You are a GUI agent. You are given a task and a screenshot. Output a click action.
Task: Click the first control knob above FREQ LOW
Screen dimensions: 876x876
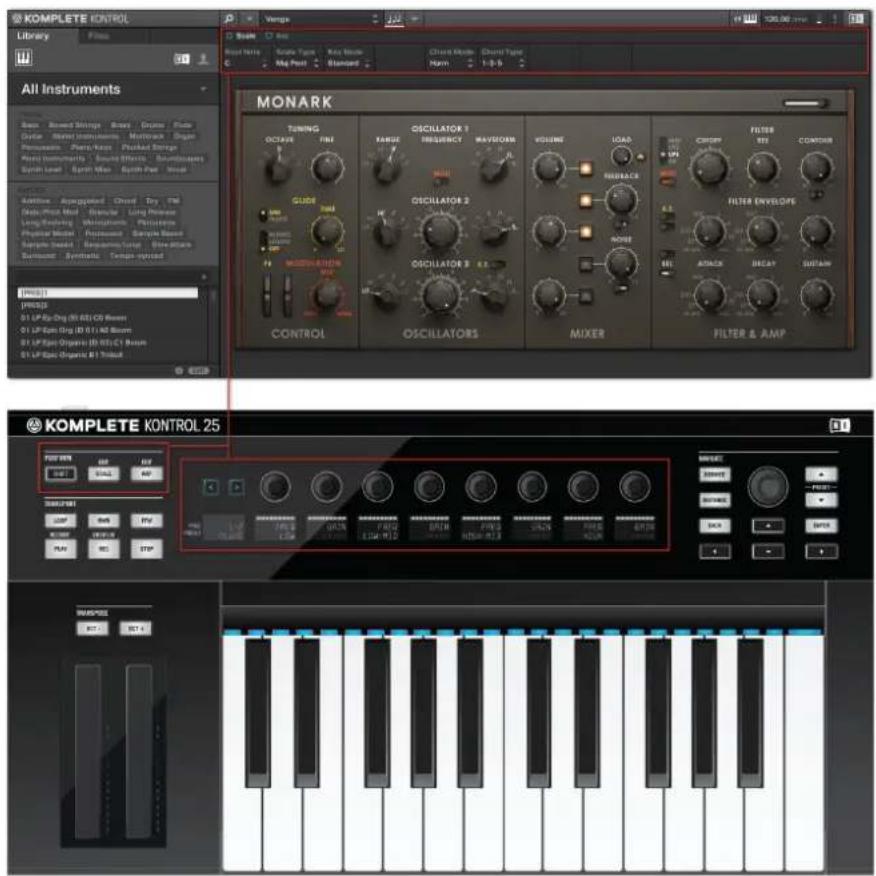point(275,486)
